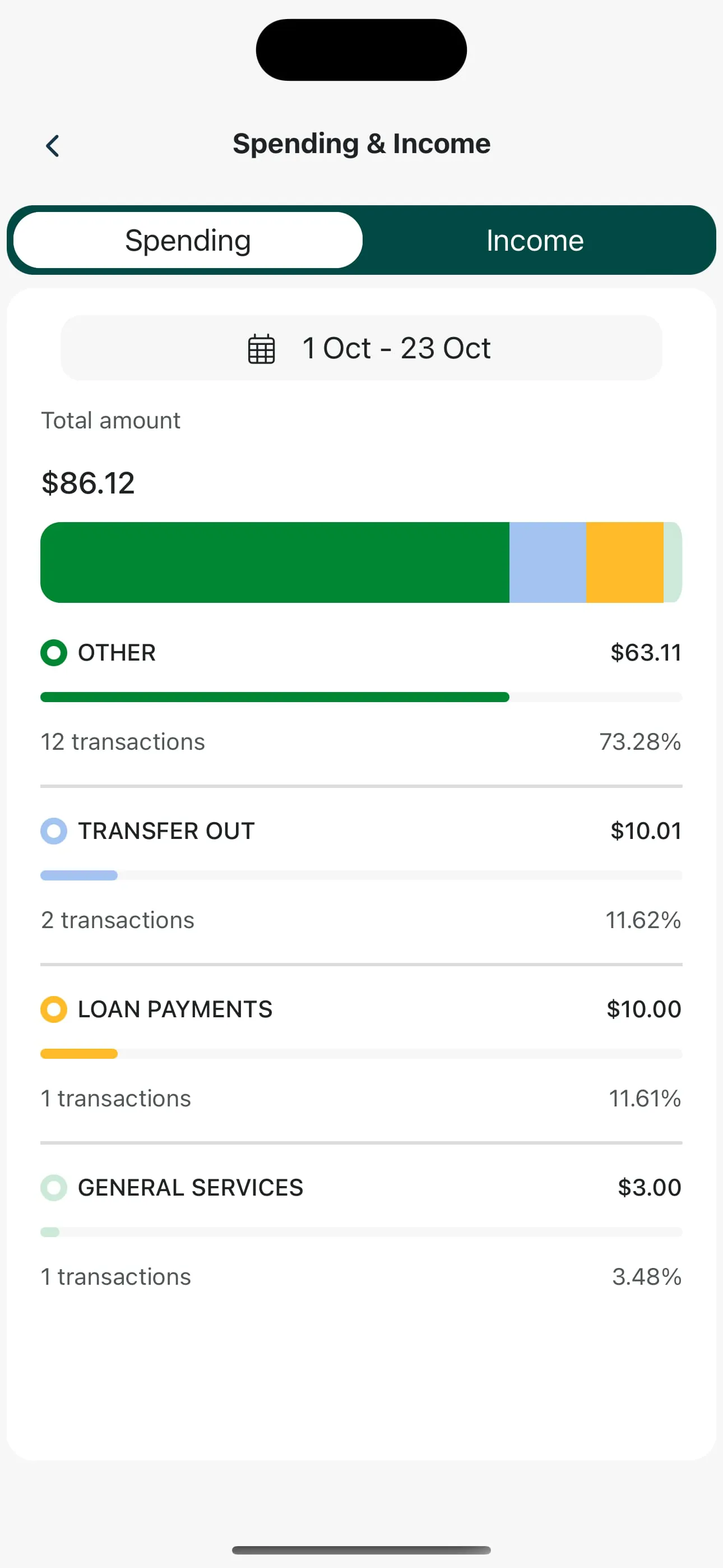This screenshot has height=1568, width=723.
Task: Switch to the Income tab
Action: [534, 241]
